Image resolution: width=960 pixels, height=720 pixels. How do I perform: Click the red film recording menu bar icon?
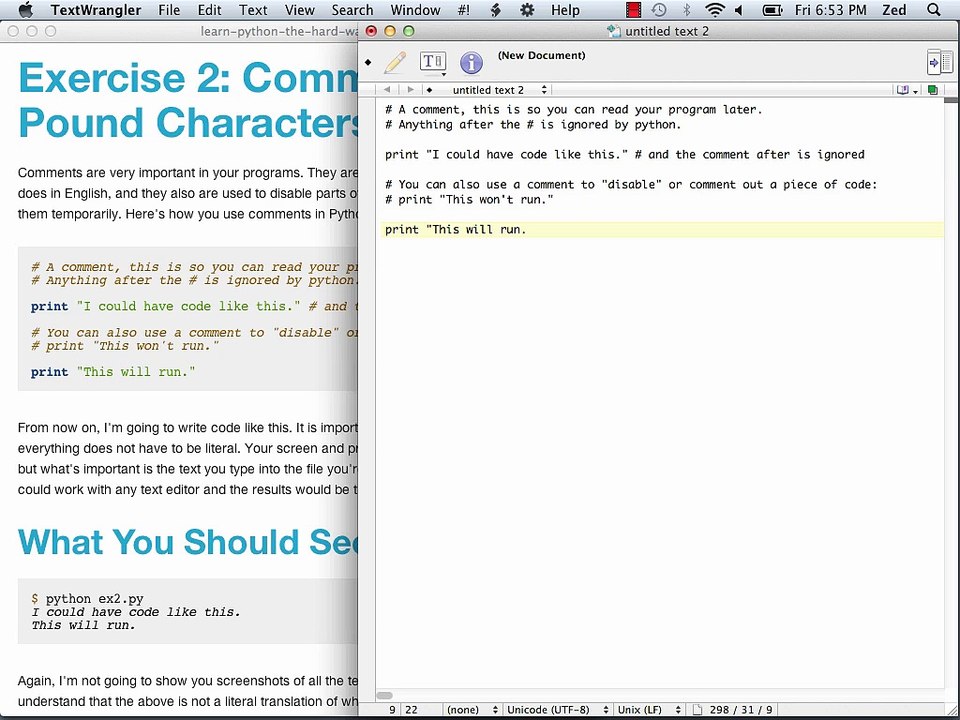[634, 10]
